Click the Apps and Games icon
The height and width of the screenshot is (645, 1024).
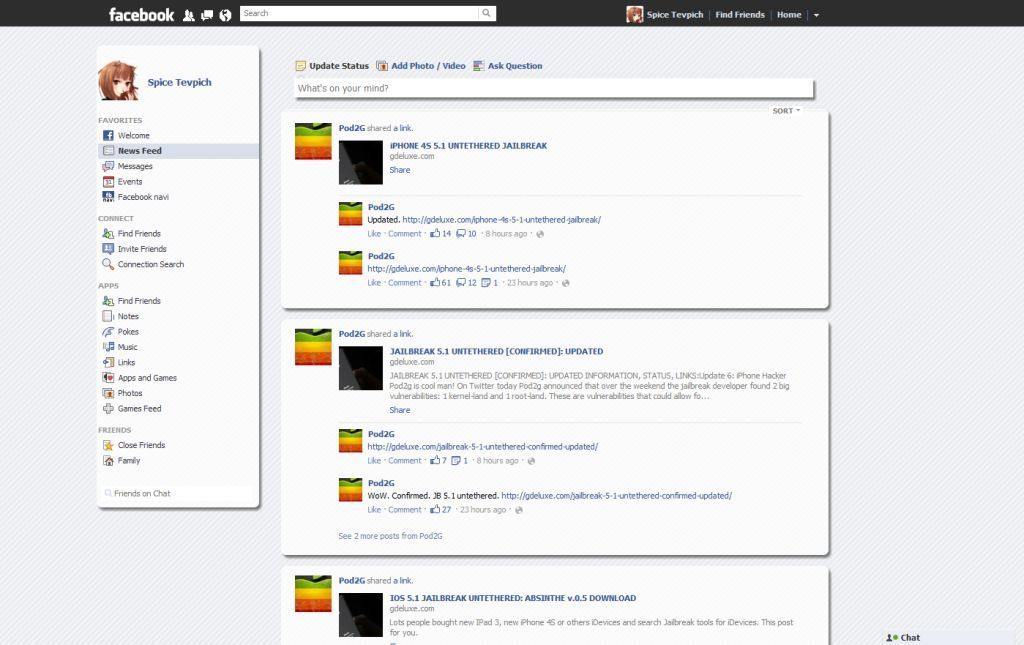click(x=108, y=377)
